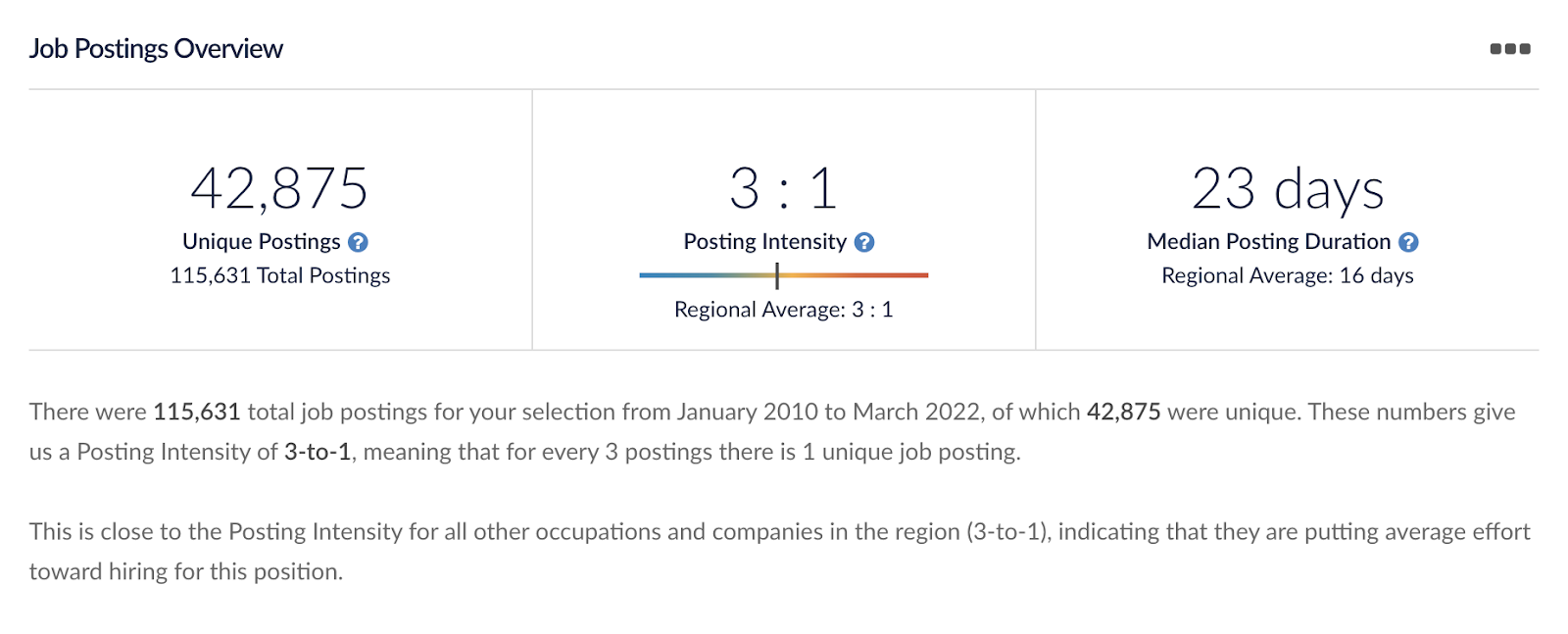Click the large 42,875 figure
The image size is (1568, 634).
tap(279, 188)
